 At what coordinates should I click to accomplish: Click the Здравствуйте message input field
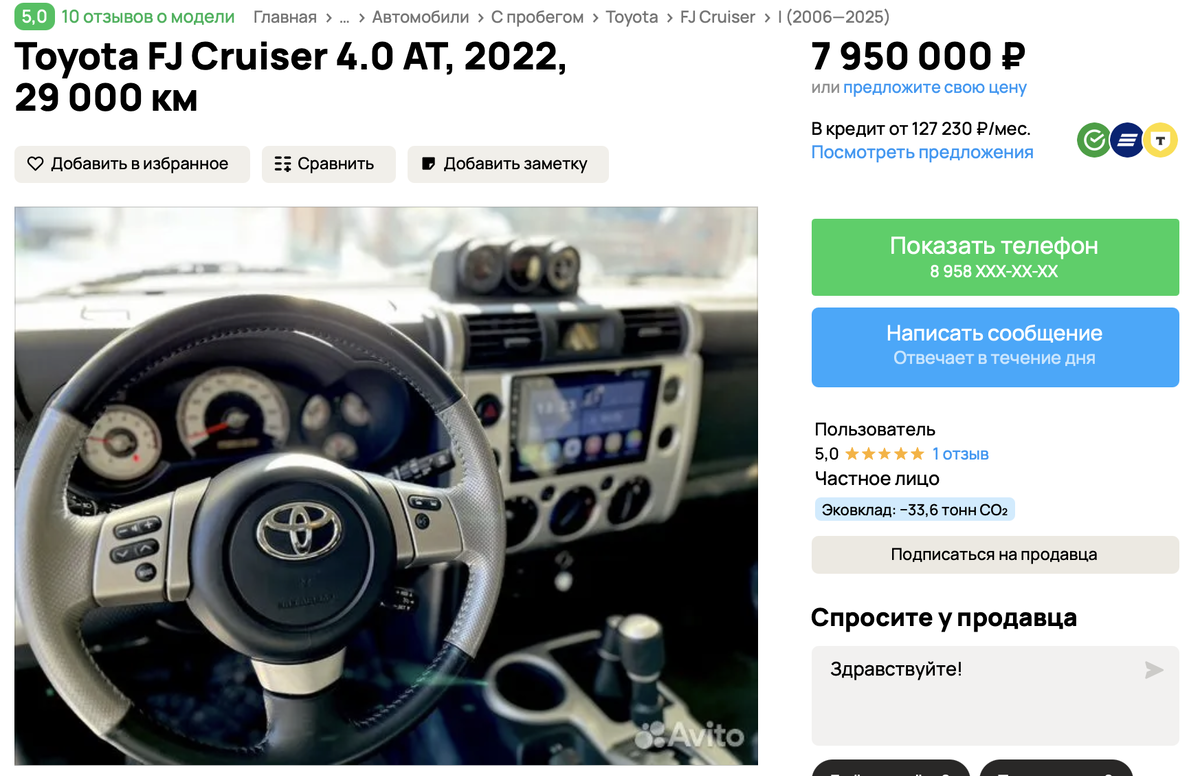[x=995, y=695]
